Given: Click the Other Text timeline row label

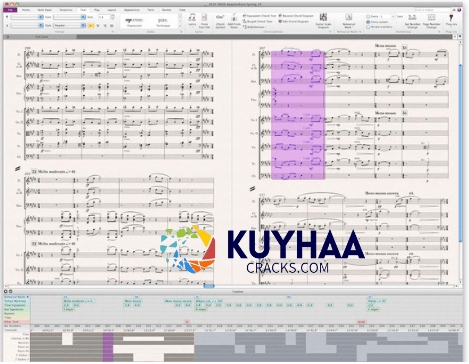Looking at the screenshot, I should point(16,322).
